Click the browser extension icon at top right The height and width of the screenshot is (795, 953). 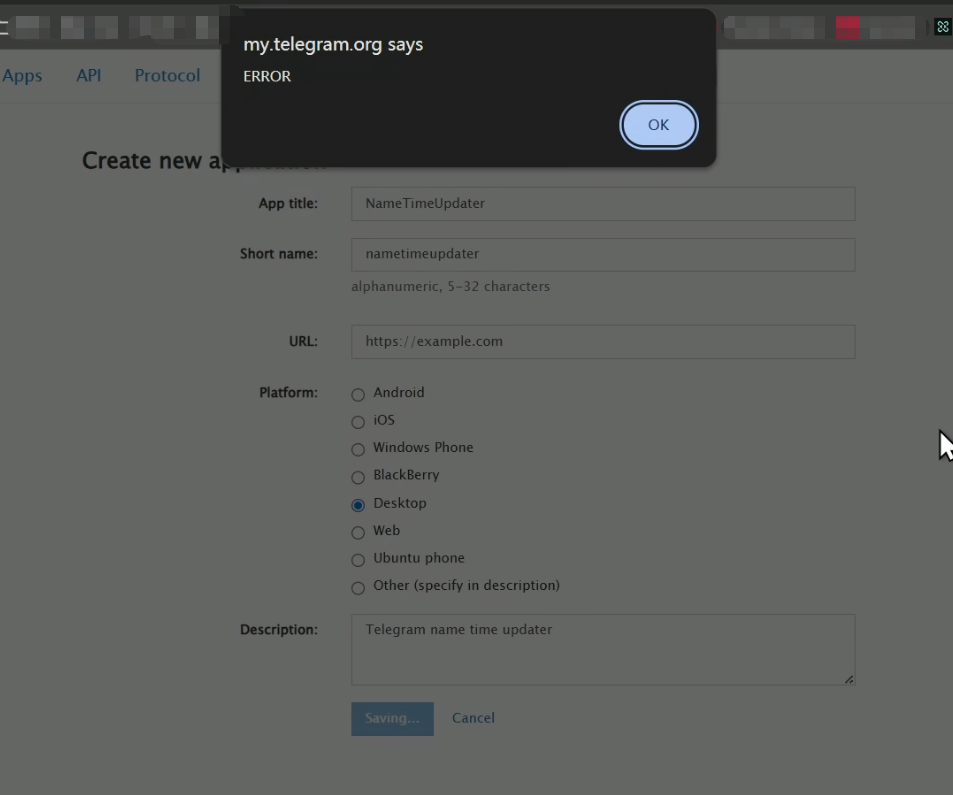pos(942,27)
